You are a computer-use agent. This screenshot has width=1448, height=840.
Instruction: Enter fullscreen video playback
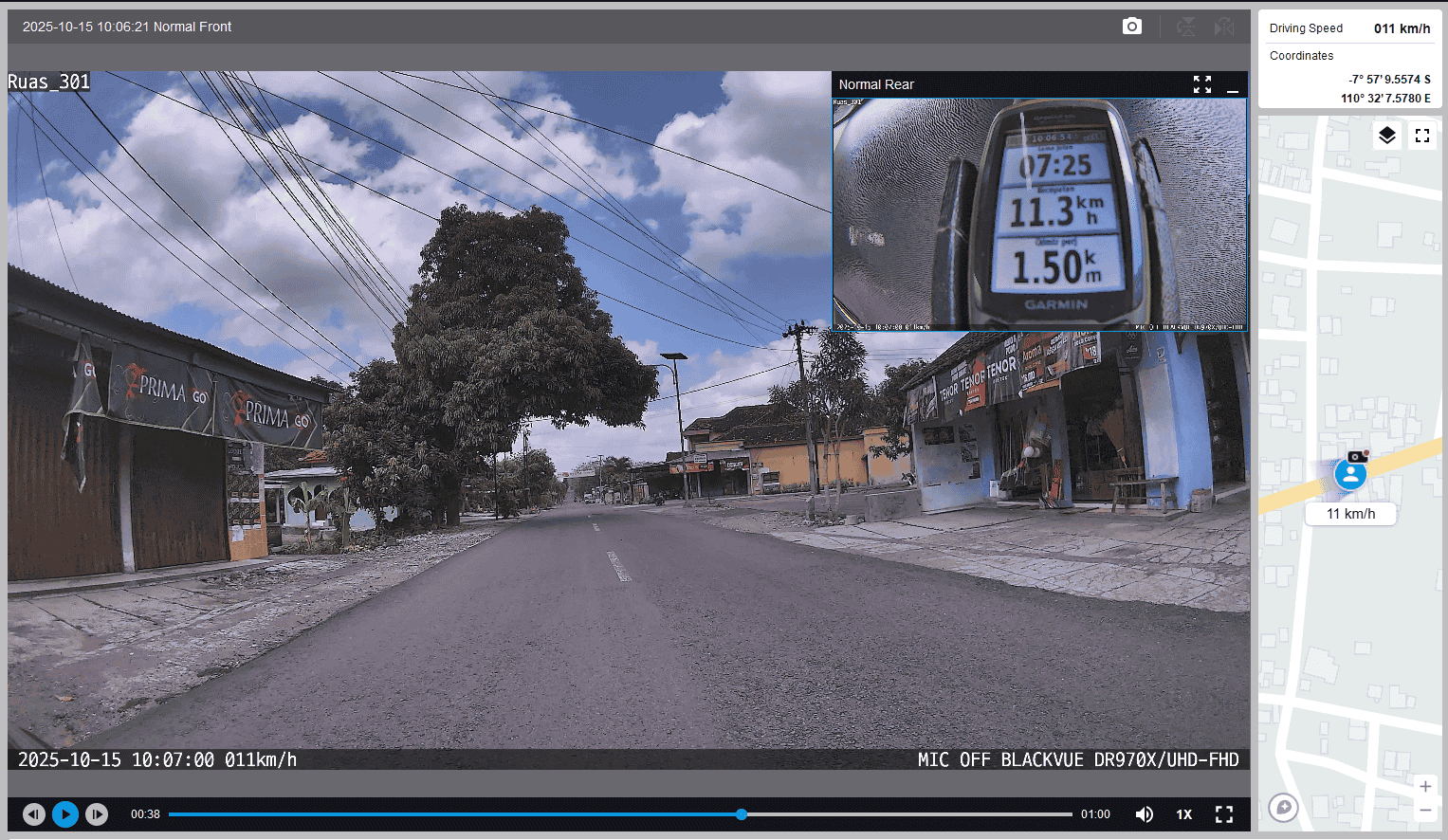coord(1223,814)
